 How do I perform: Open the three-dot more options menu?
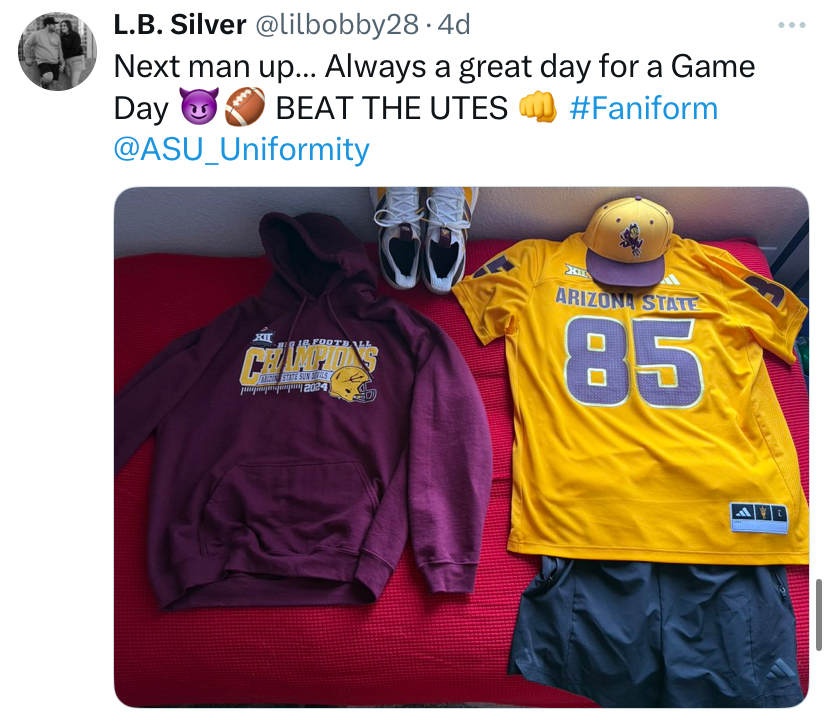point(792,25)
